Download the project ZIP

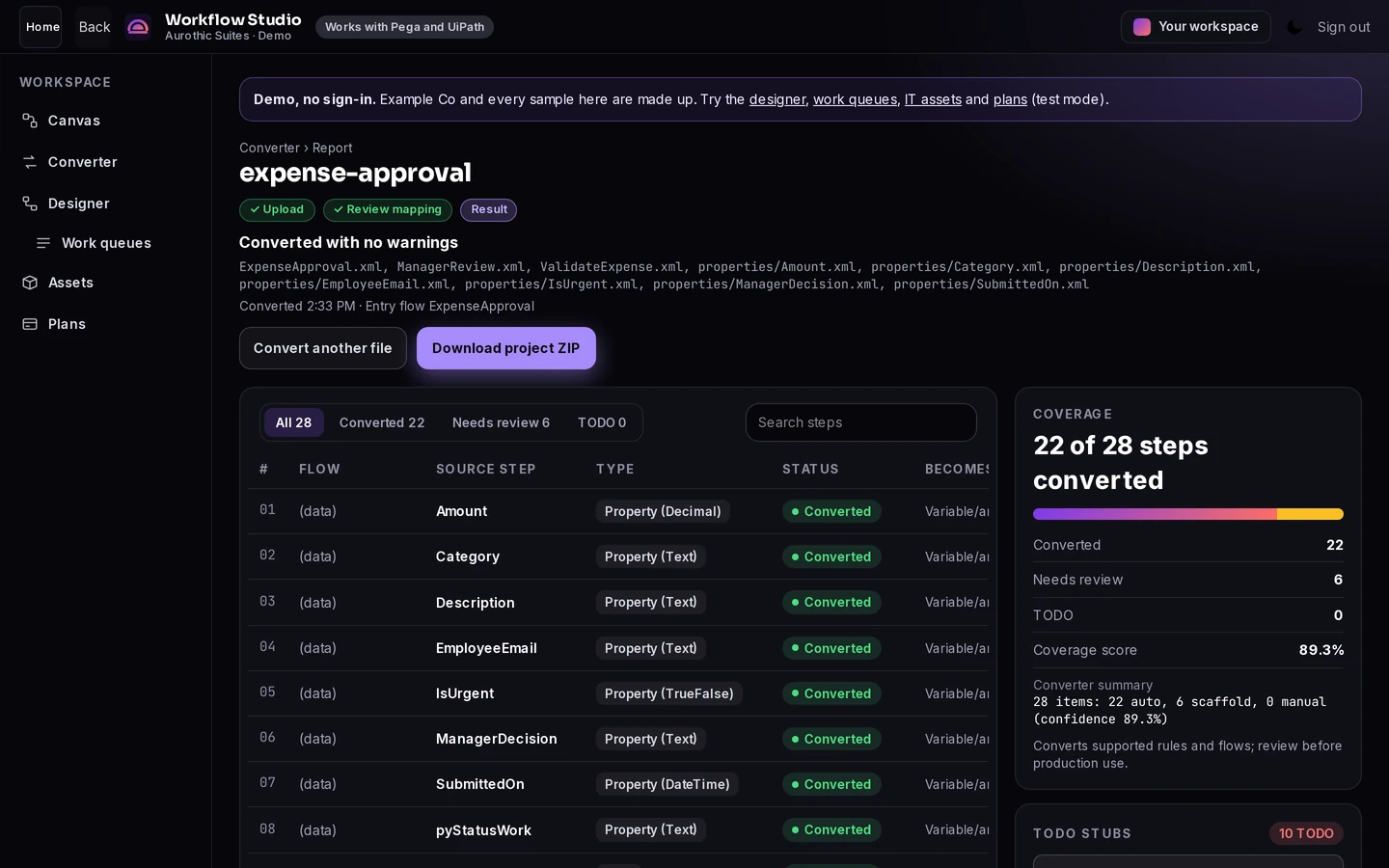[x=506, y=348]
